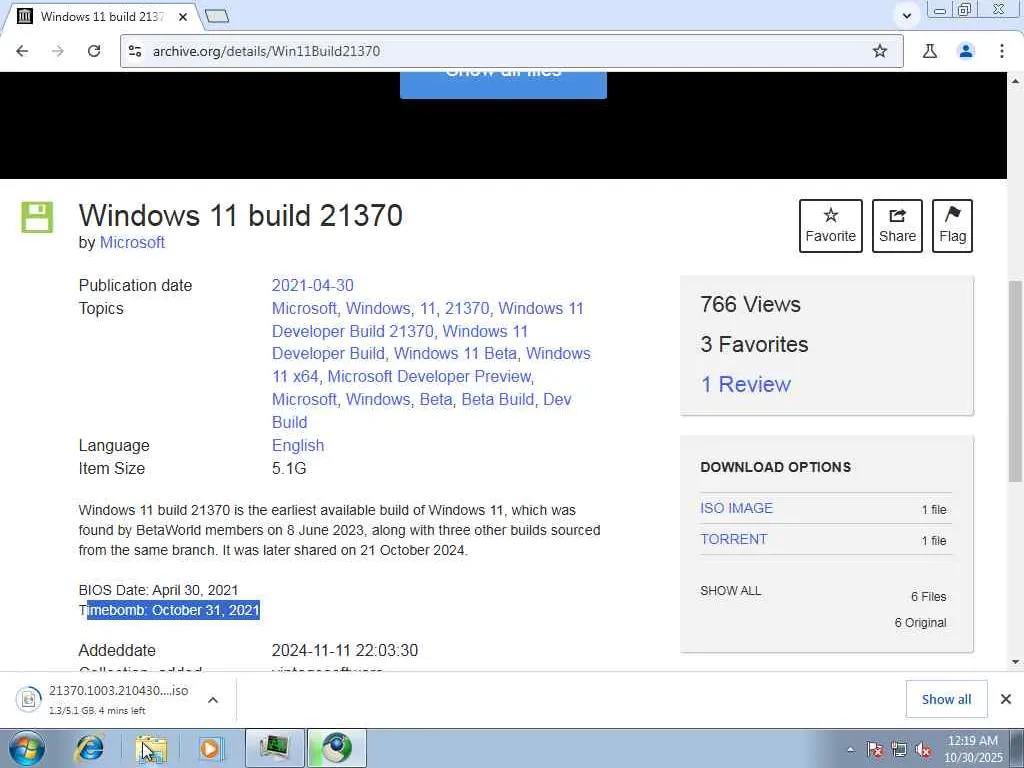Open the Beta Build topic link
Image resolution: width=1024 pixels, height=768 pixels.
pyautogui.click(x=498, y=400)
